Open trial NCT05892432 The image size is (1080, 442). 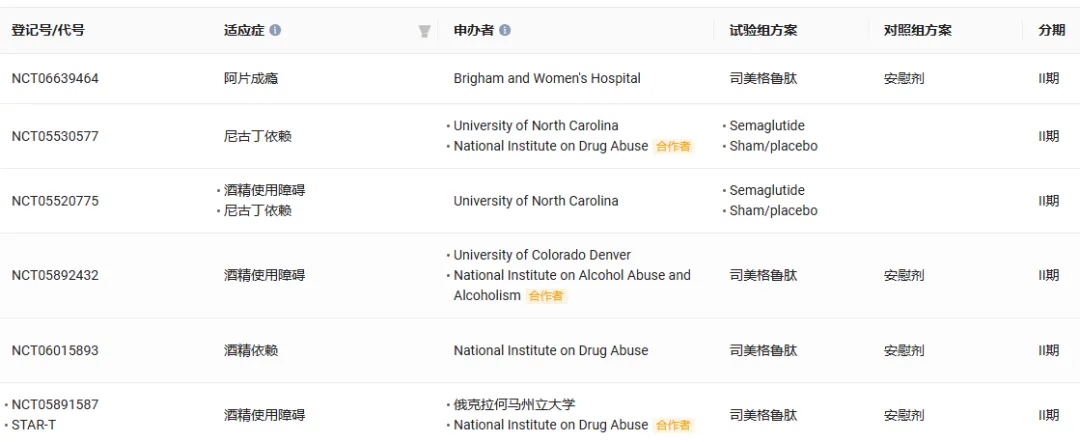pos(55,275)
